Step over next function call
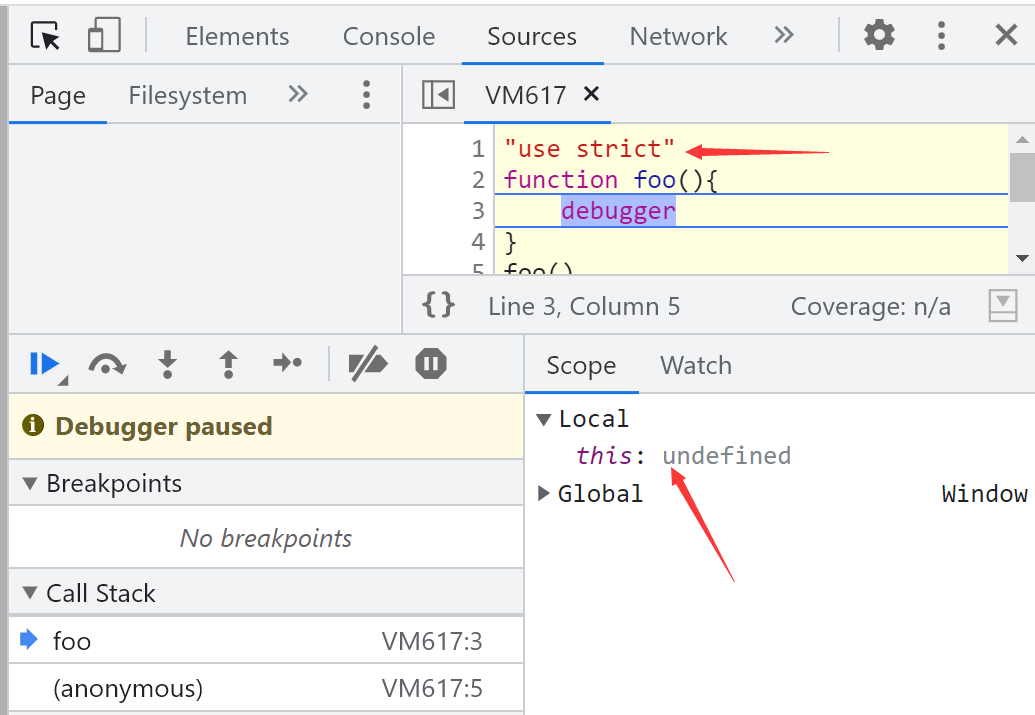1035x715 pixels. pos(106,364)
